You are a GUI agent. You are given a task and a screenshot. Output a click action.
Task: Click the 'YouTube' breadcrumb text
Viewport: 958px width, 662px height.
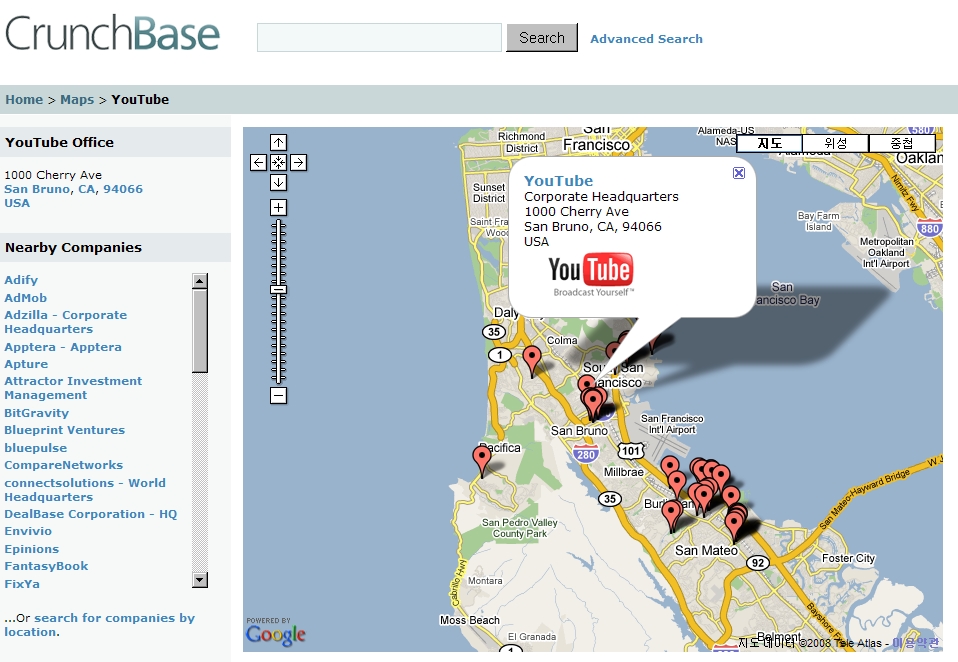tap(140, 100)
